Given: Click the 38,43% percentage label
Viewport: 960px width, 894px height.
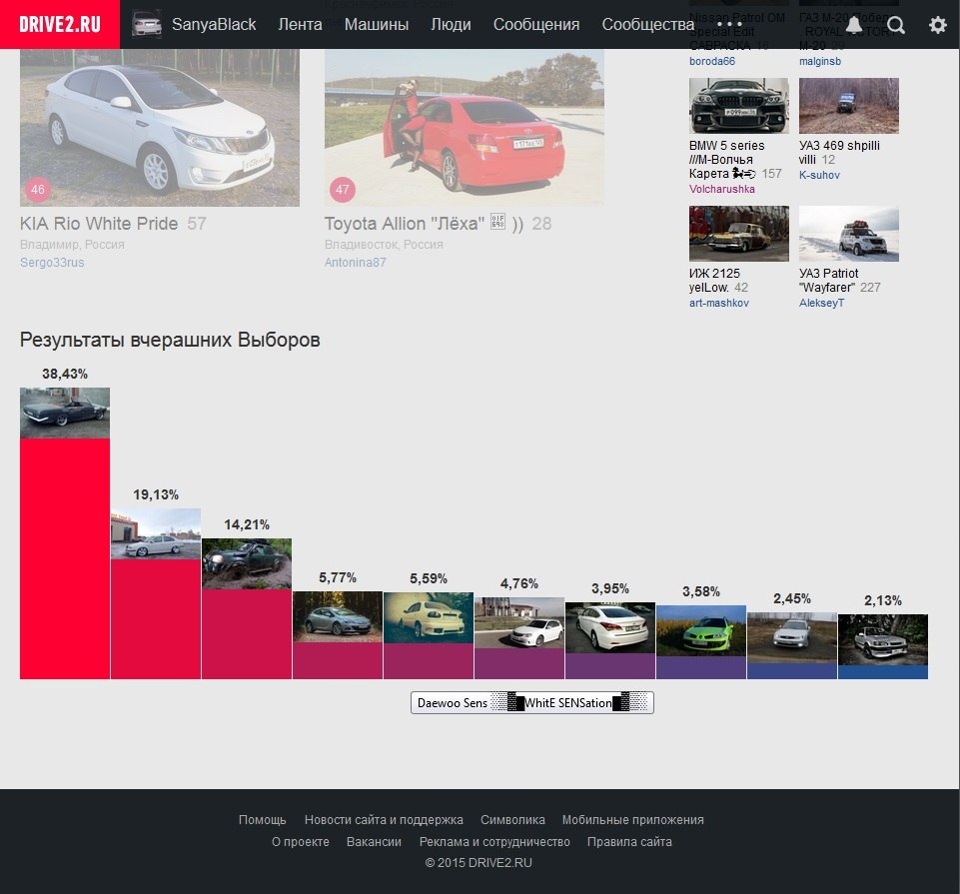Looking at the screenshot, I should (65, 374).
